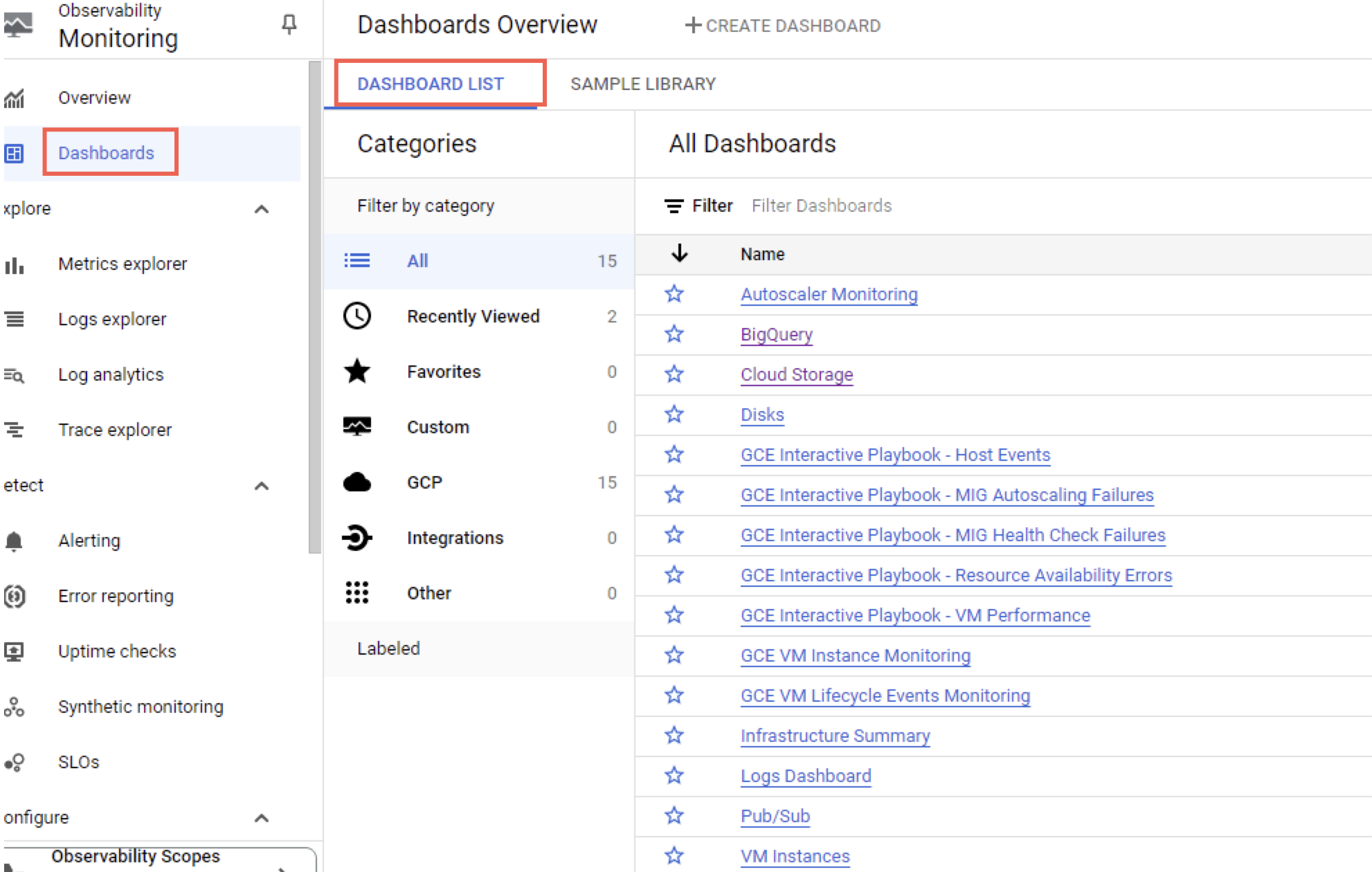
Task: Collapse the Detect section chevron
Action: 262,486
